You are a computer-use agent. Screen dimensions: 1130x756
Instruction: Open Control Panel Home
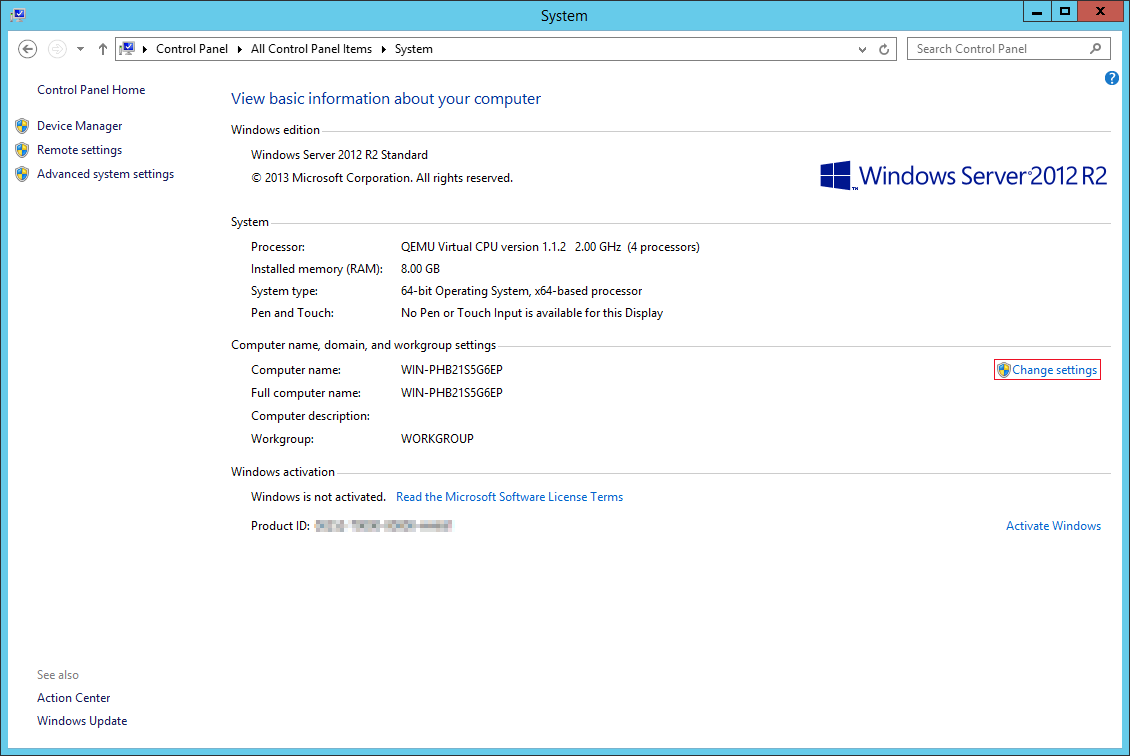[91, 89]
